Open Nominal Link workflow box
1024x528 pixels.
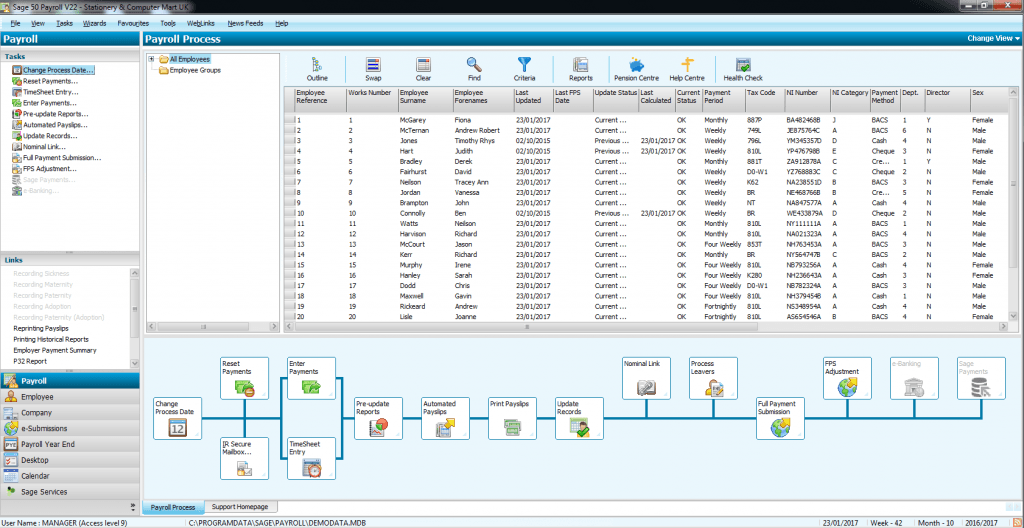[x=647, y=378]
